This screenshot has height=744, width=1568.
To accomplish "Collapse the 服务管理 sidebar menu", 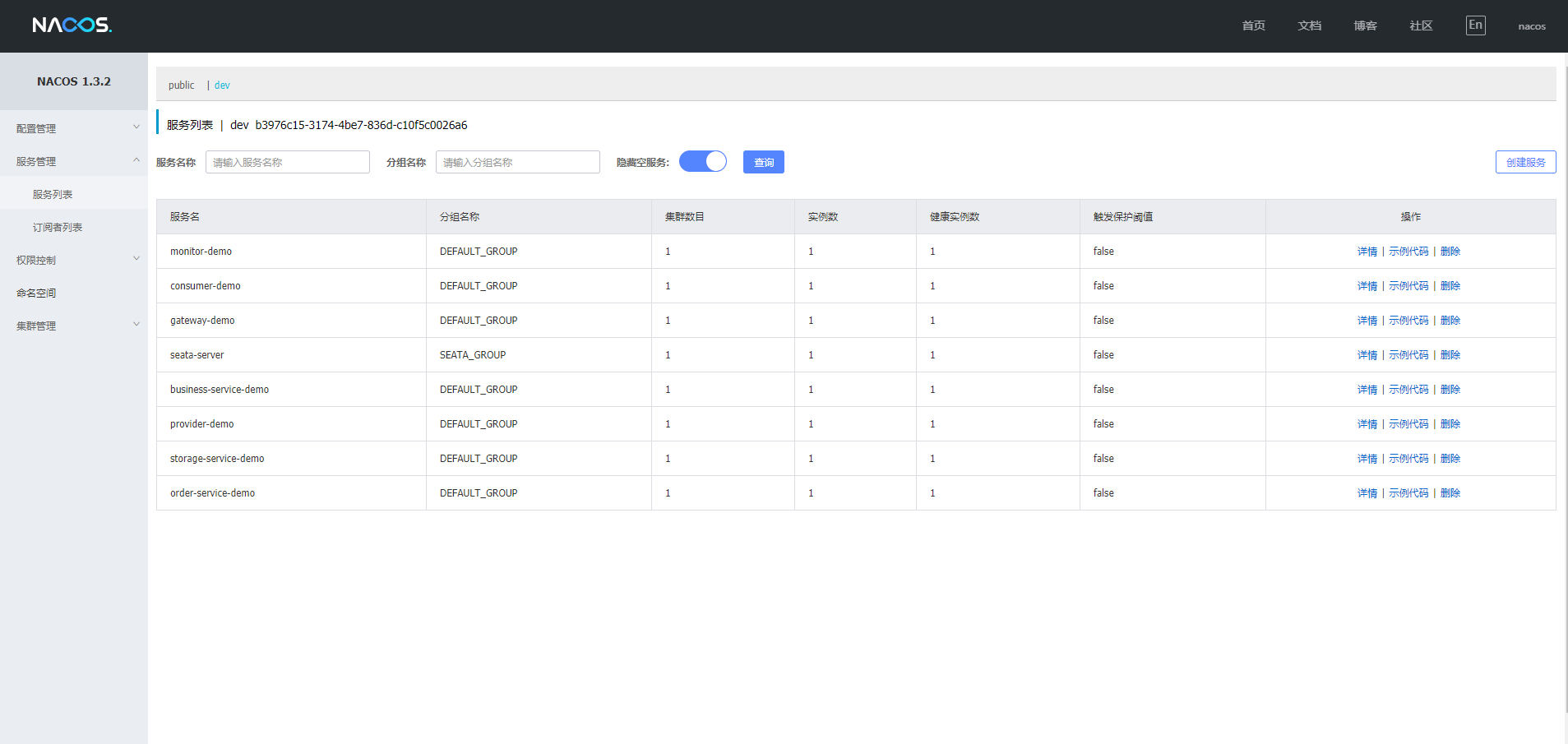I will [x=74, y=161].
